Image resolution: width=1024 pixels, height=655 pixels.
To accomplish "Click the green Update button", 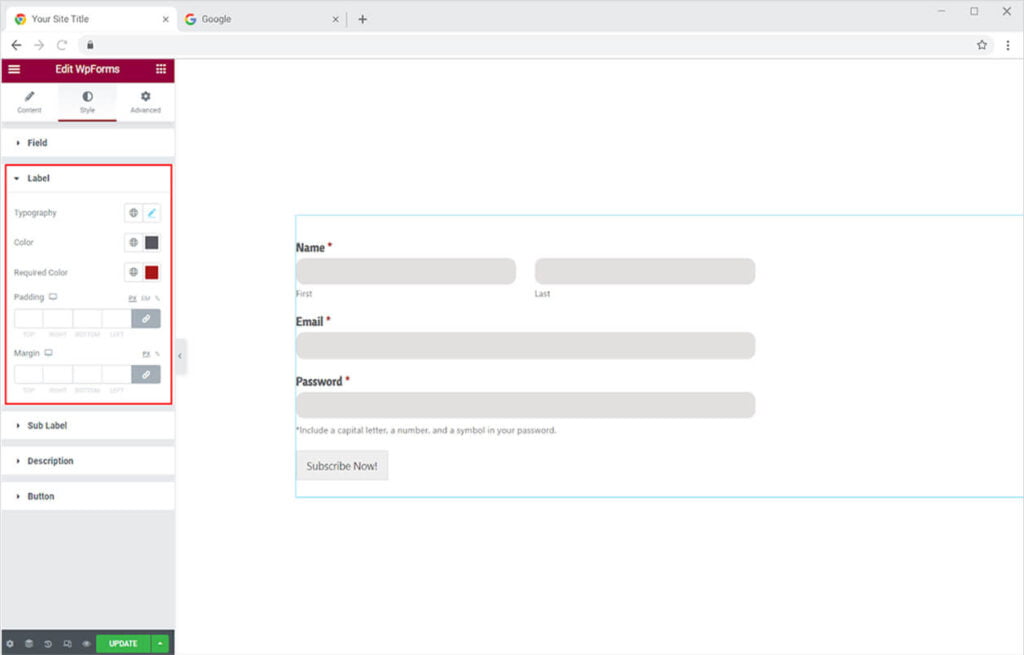I will point(123,644).
